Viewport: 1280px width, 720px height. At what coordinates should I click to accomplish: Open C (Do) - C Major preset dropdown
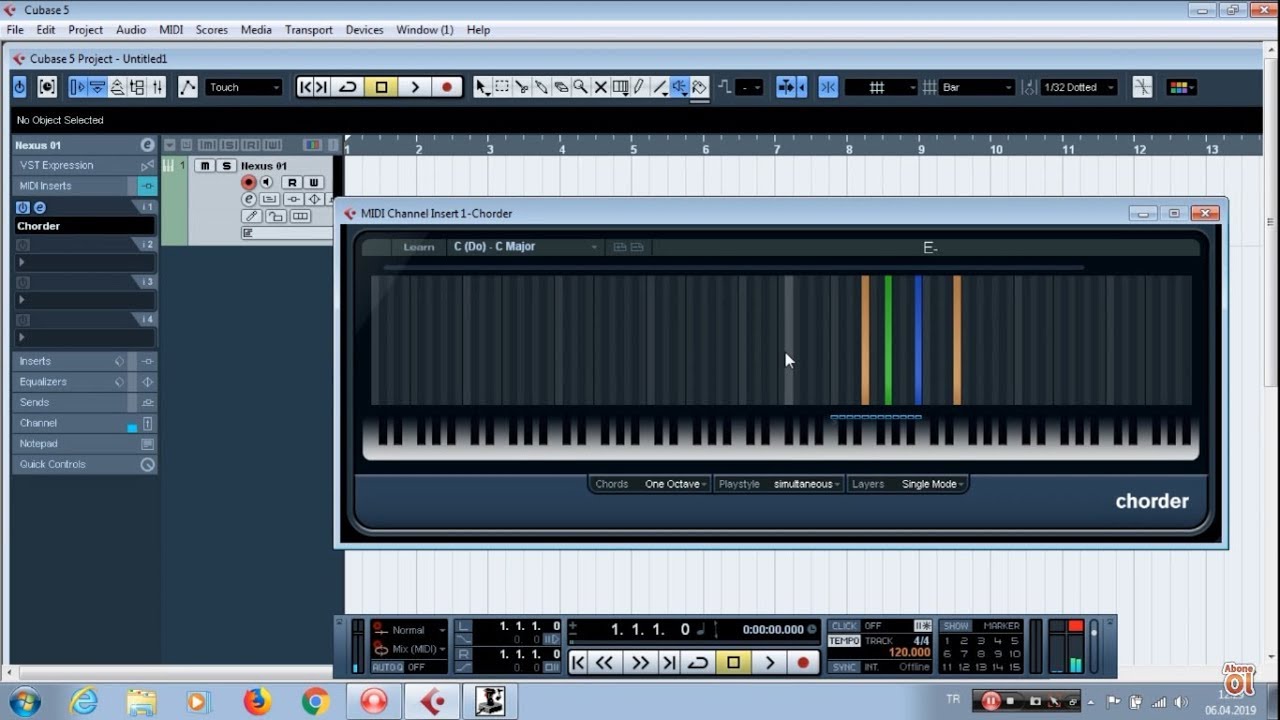[x=525, y=246]
